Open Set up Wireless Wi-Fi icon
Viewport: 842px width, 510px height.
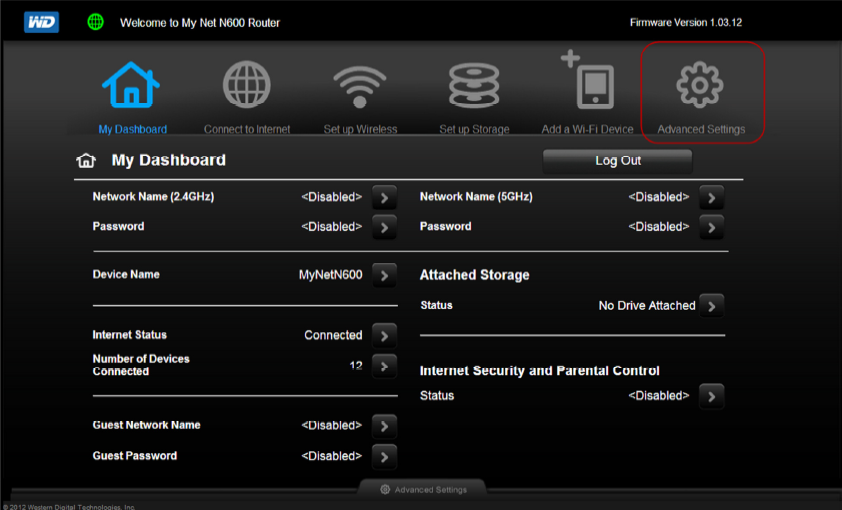(x=360, y=86)
